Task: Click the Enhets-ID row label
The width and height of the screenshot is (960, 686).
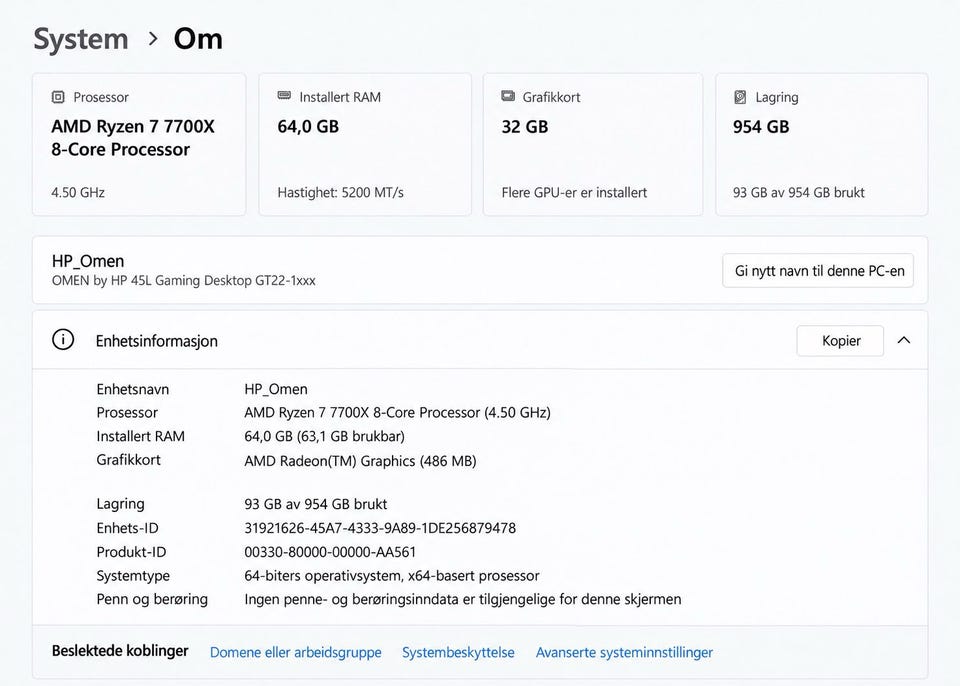Action: (x=127, y=528)
